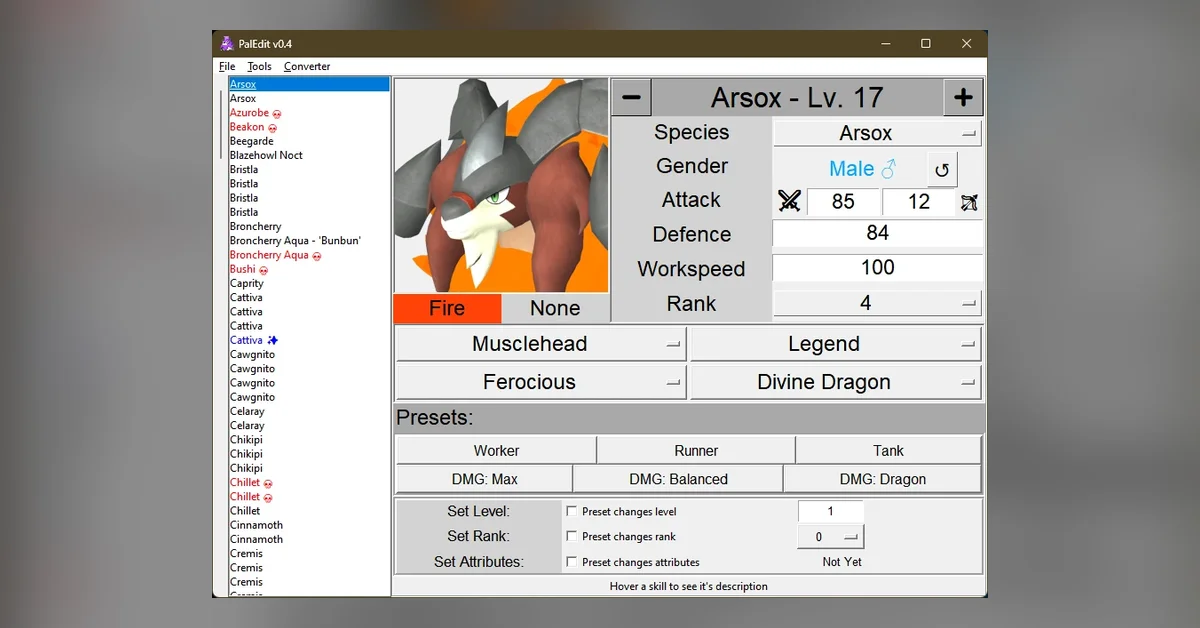
Task: Open the File menu
Action: pos(227,67)
